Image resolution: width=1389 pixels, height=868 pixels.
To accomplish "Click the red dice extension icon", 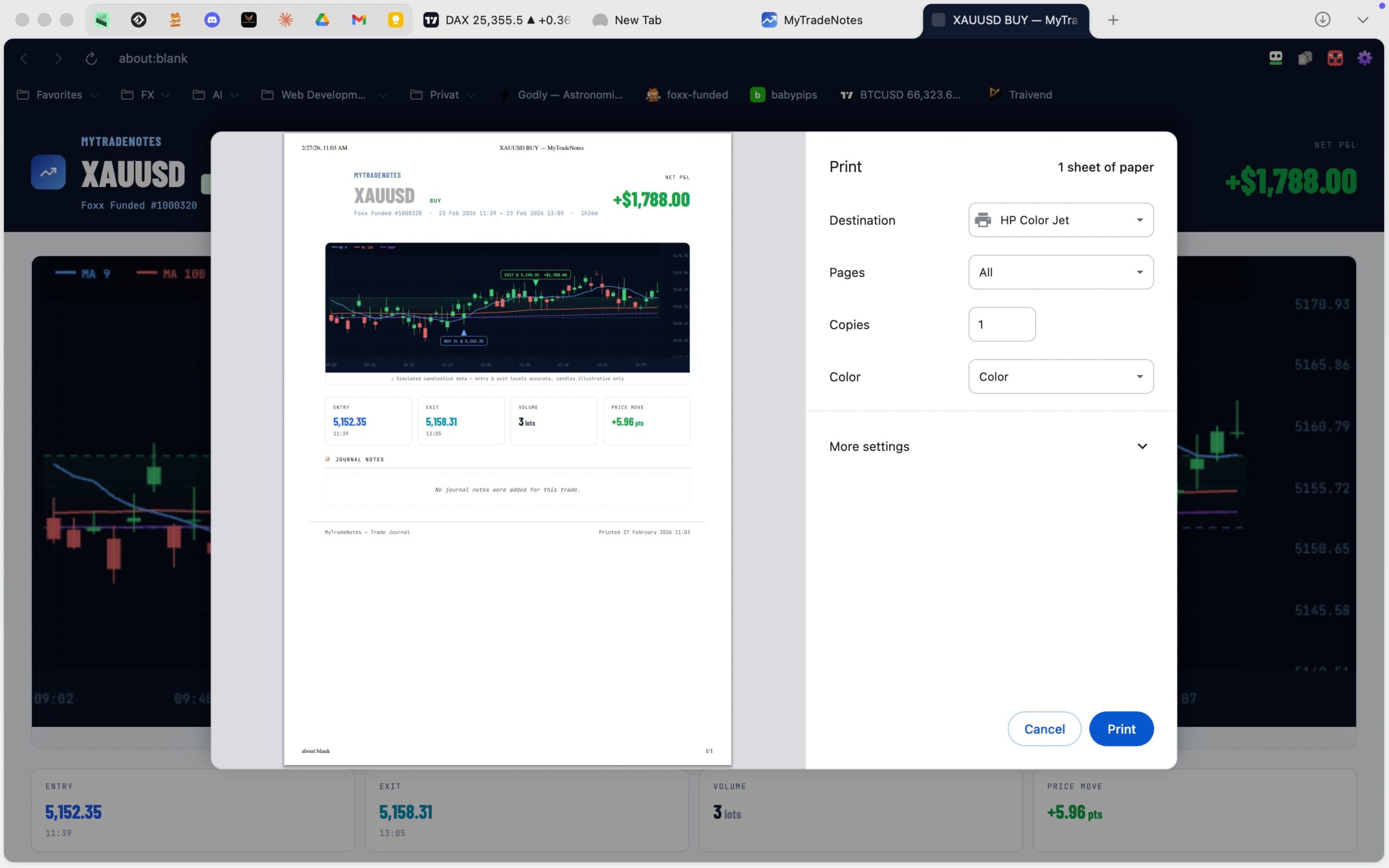I will click(1335, 58).
